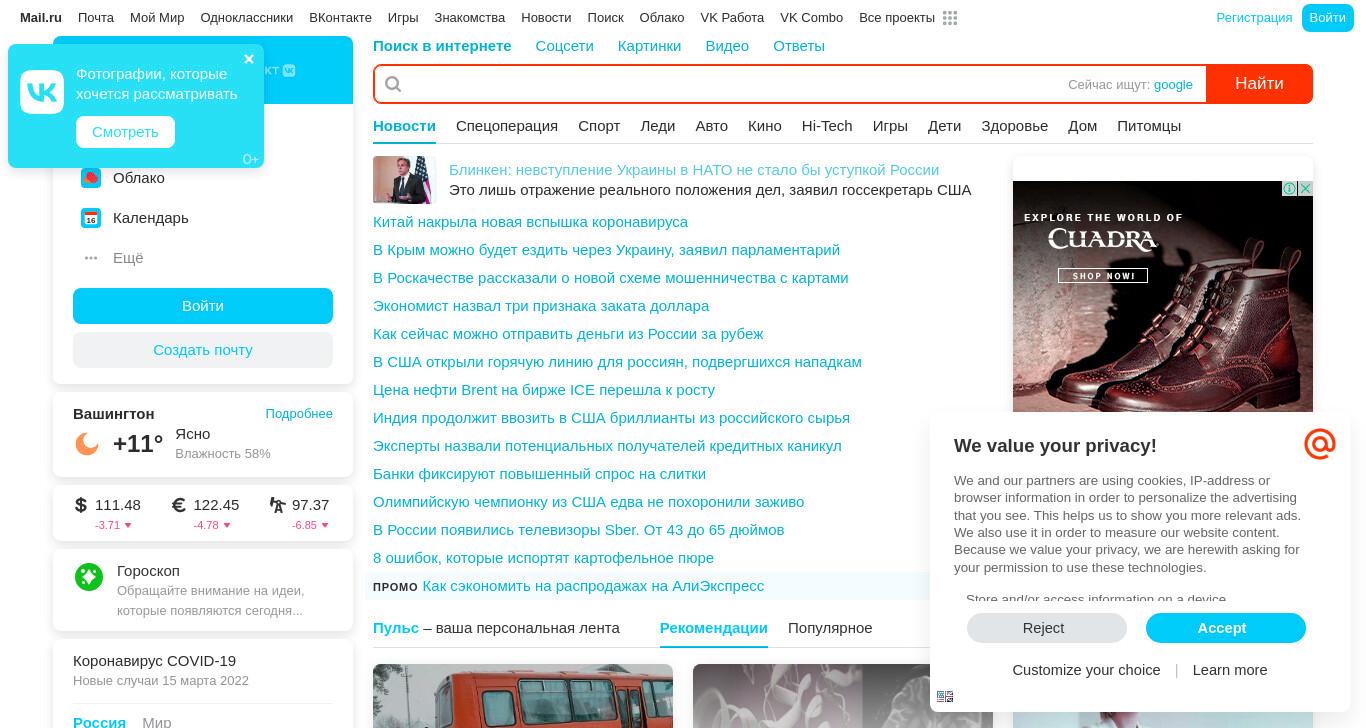Screen dimensions: 1366x728
Task: Open VK Работа in top navigation
Action: coord(732,18)
